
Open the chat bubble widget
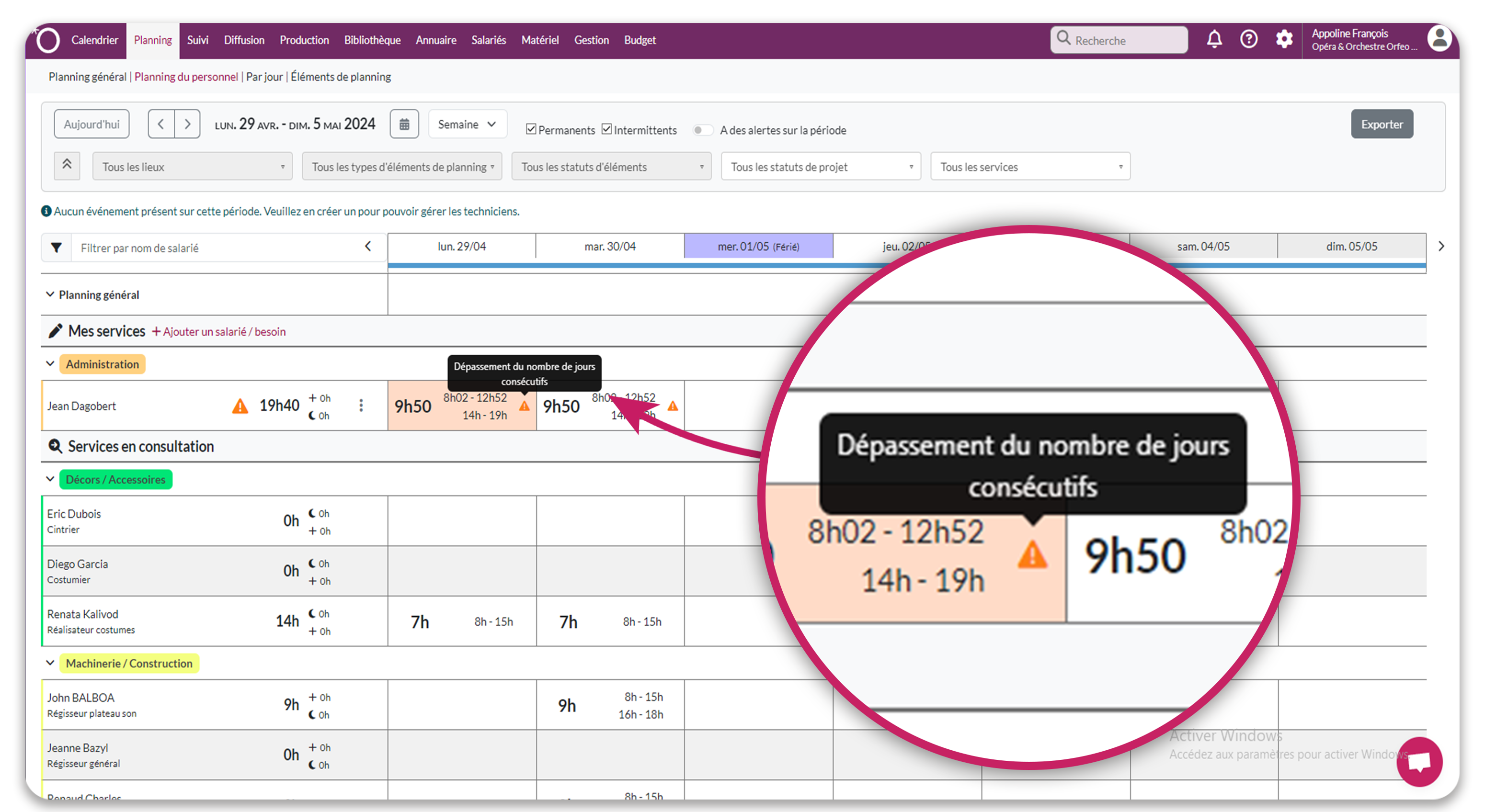[x=1419, y=761]
